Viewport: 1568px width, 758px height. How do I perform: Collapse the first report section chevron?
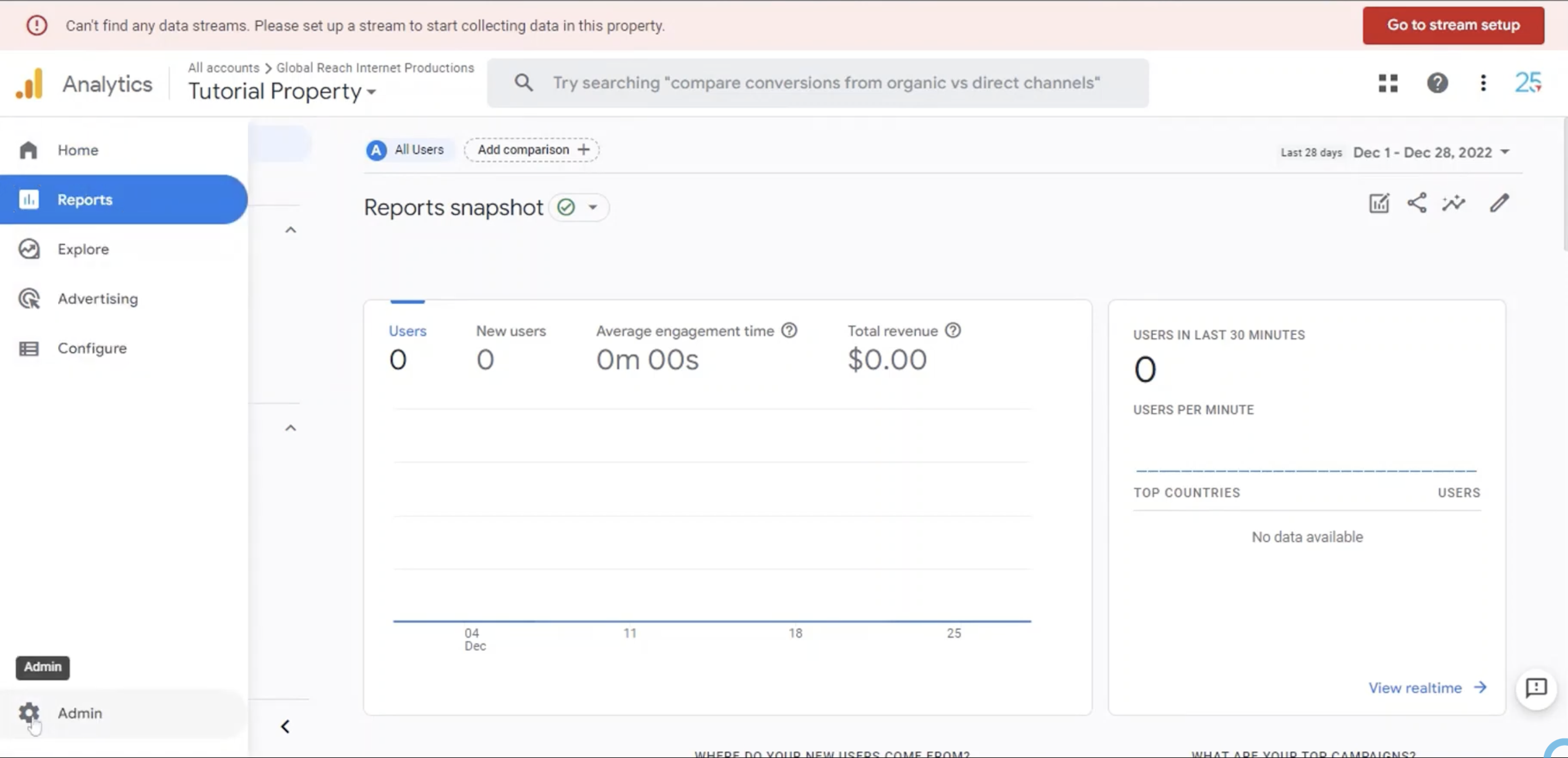(290, 230)
